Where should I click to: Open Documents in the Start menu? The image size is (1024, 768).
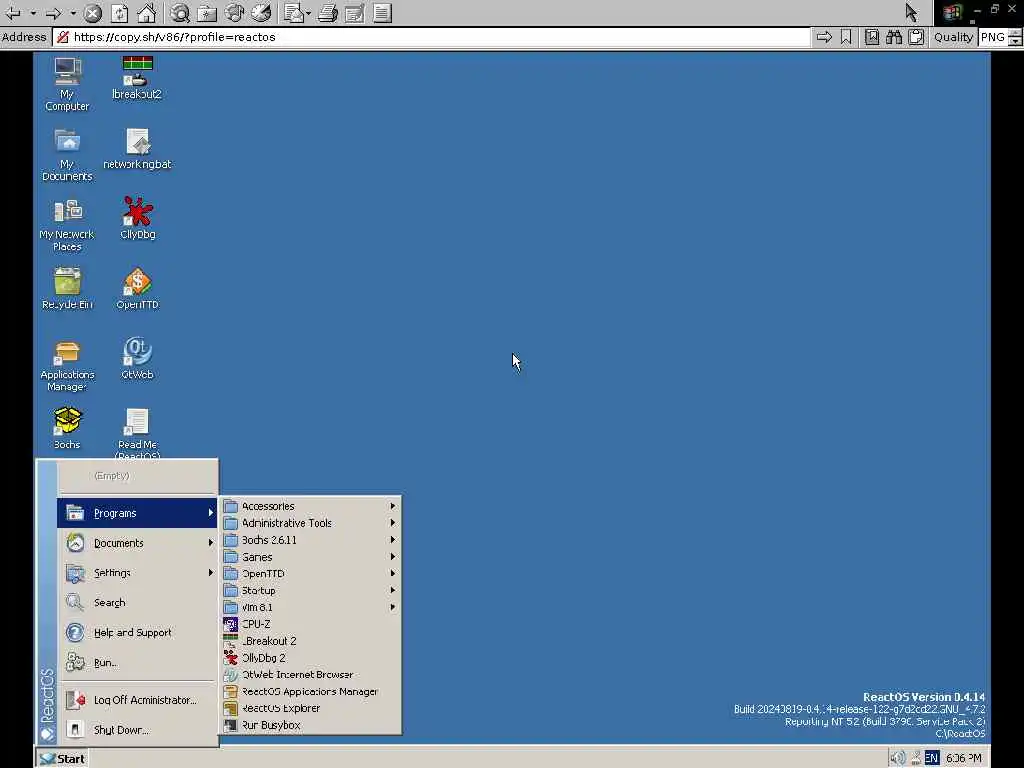(x=137, y=543)
